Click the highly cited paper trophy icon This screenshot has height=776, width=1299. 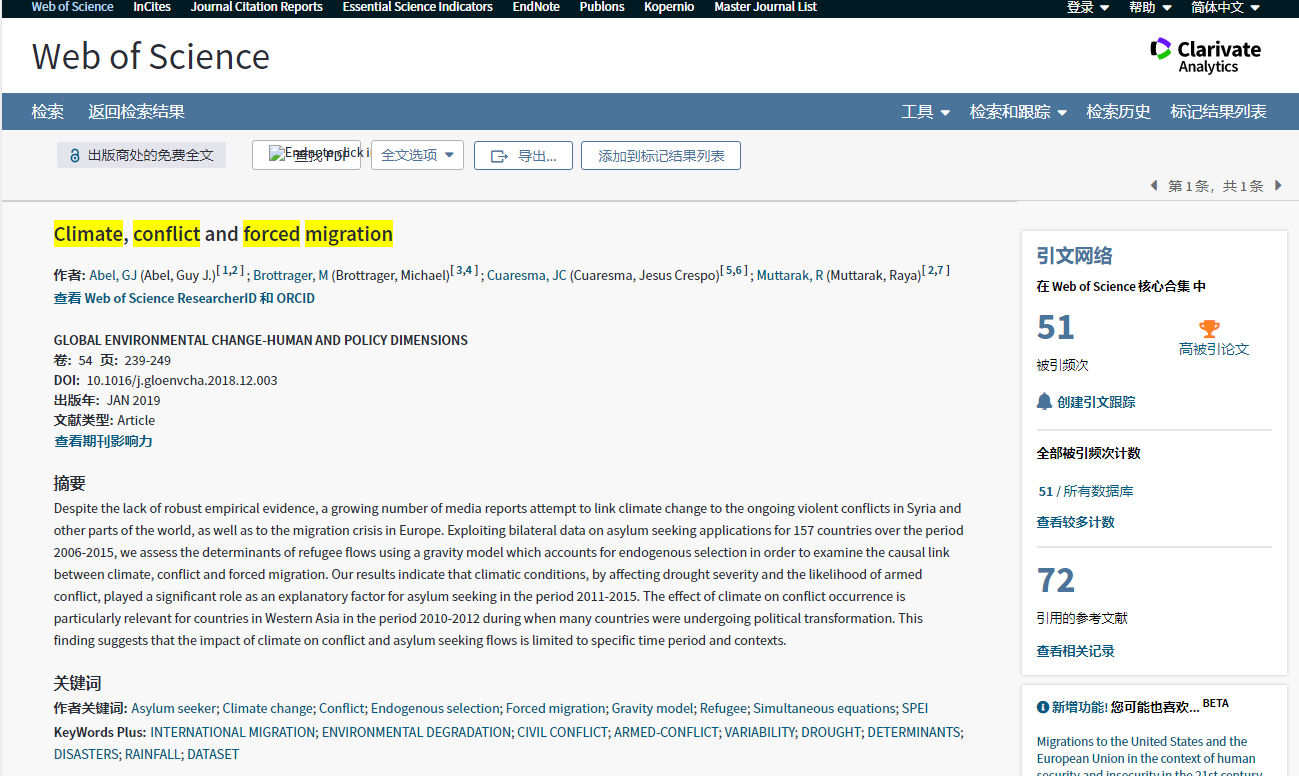click(1210, 328)
